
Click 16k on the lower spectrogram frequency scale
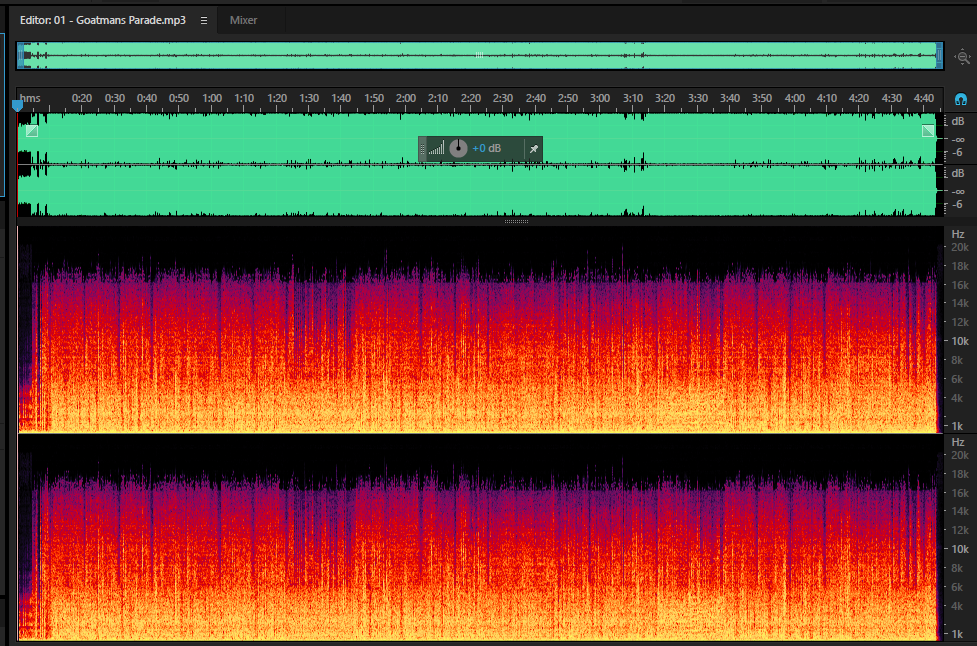click(x=960, y=493)
